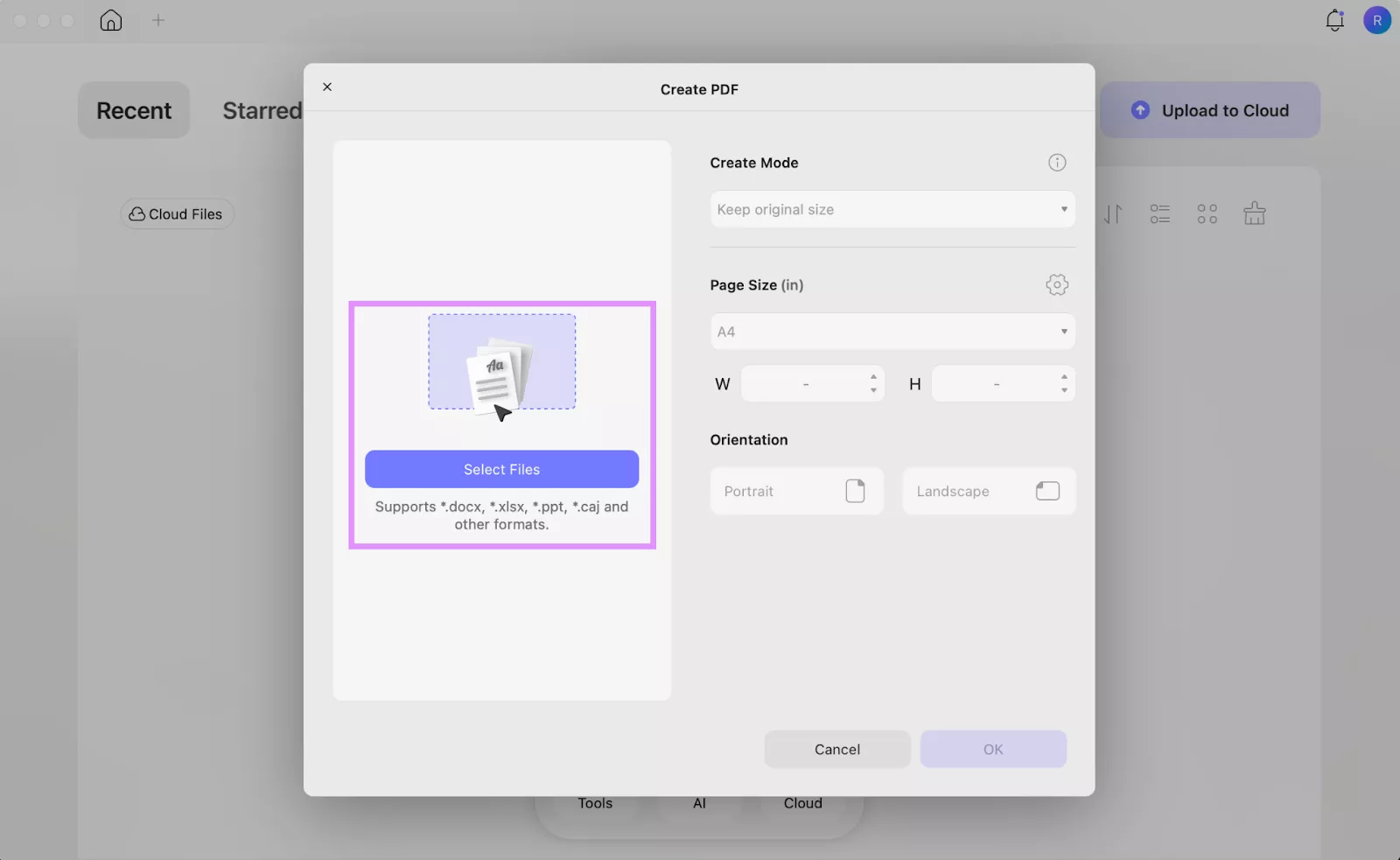Open the Tools tab at bottom

[596, 802]
